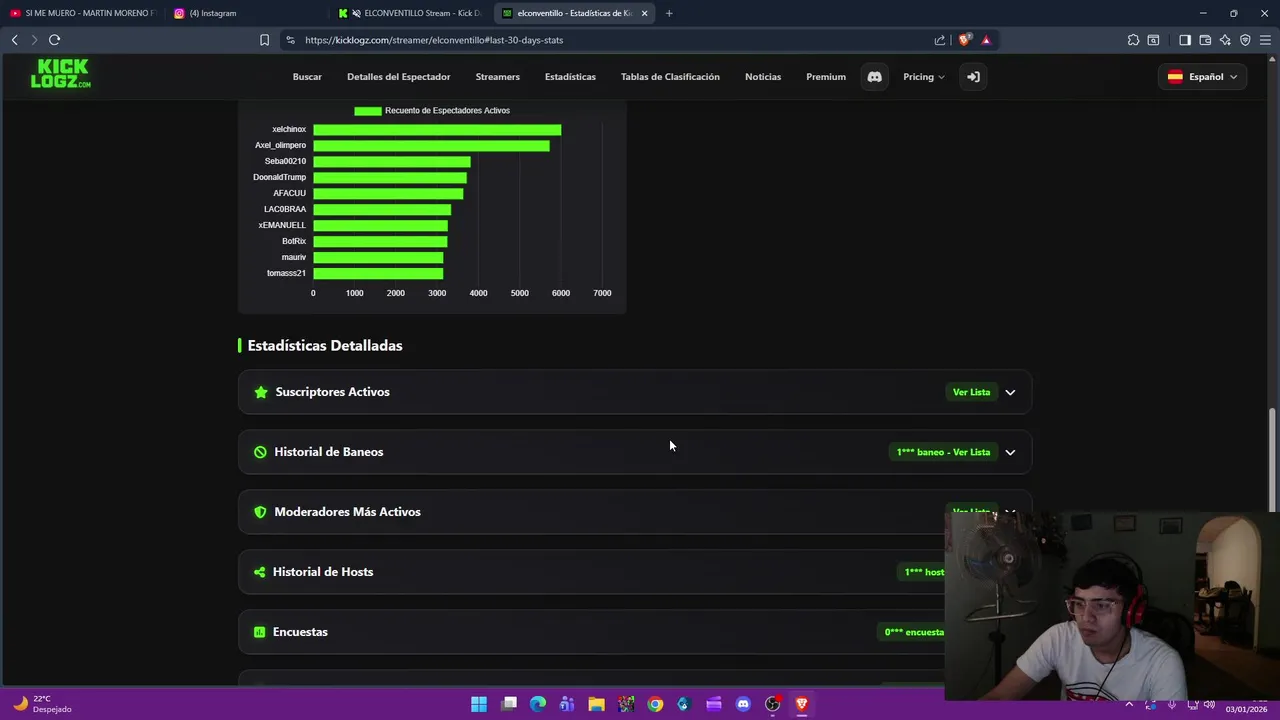
Task: Click the Suscriptores Activos star icon
Action: 261,392
